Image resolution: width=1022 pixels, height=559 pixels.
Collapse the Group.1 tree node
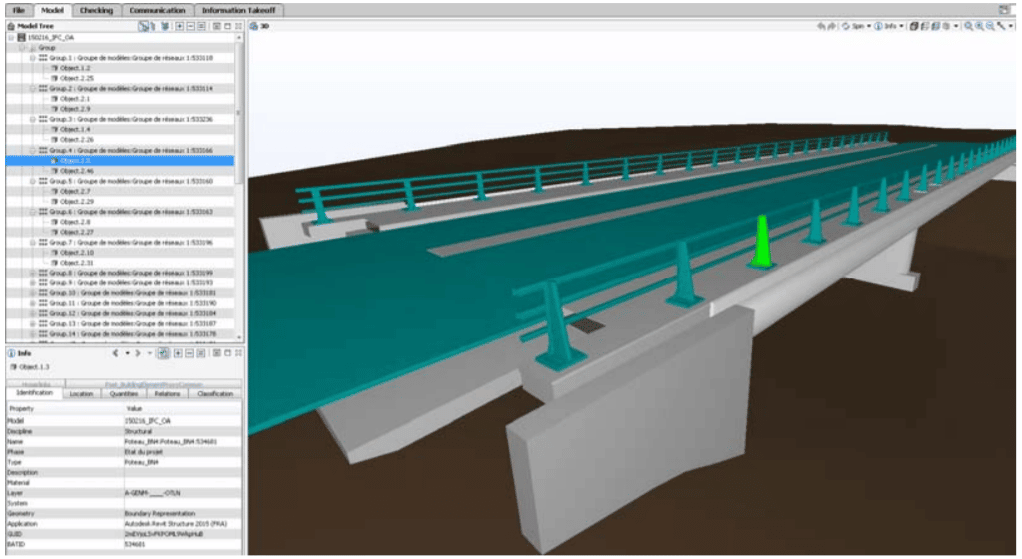(x=33, y=58)
